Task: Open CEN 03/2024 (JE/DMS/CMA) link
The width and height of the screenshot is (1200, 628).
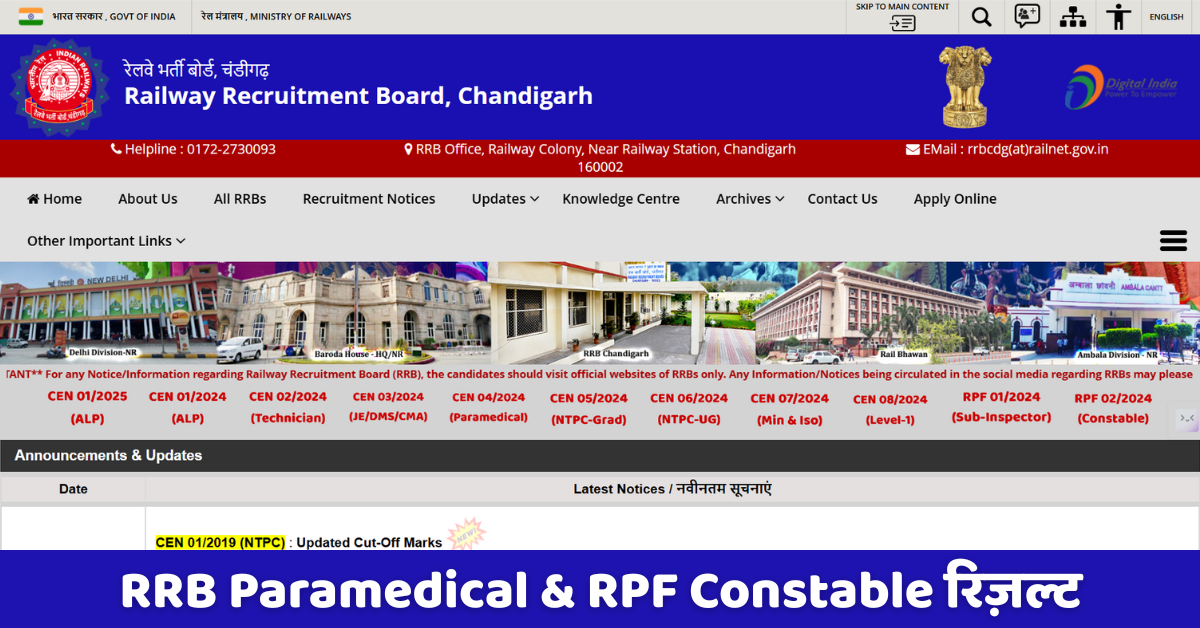Action: pyautogui.click(x=390, y=407)
